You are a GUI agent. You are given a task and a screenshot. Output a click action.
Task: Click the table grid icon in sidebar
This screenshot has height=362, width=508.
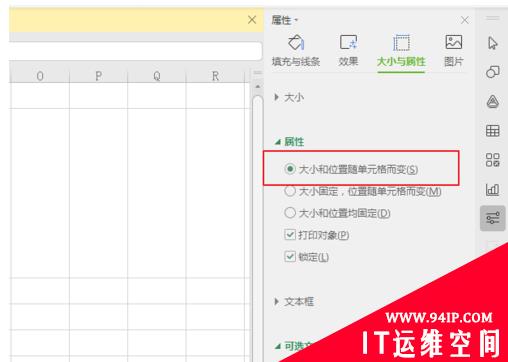[493, 130]
